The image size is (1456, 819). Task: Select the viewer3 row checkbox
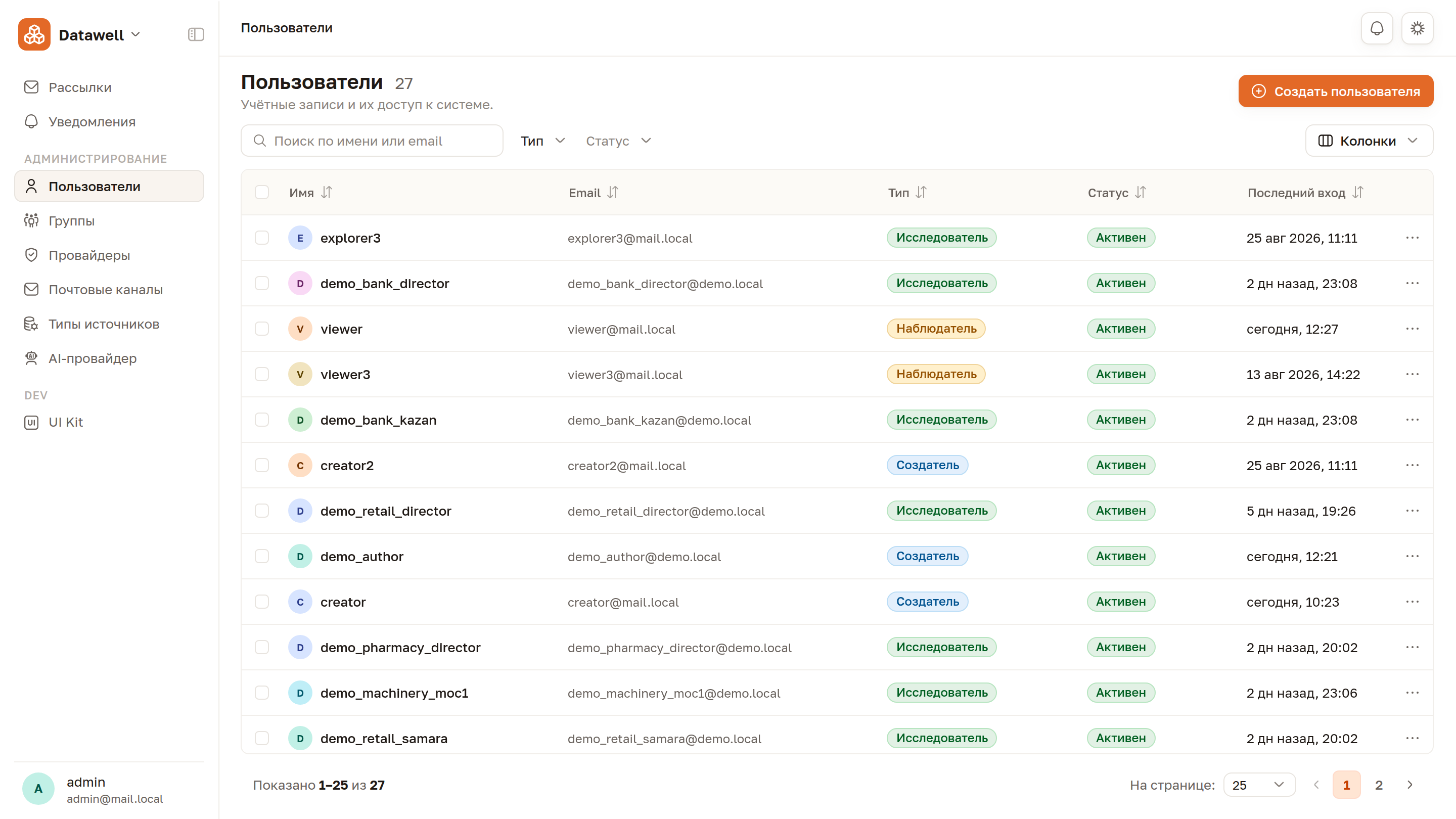coord(262,374)
